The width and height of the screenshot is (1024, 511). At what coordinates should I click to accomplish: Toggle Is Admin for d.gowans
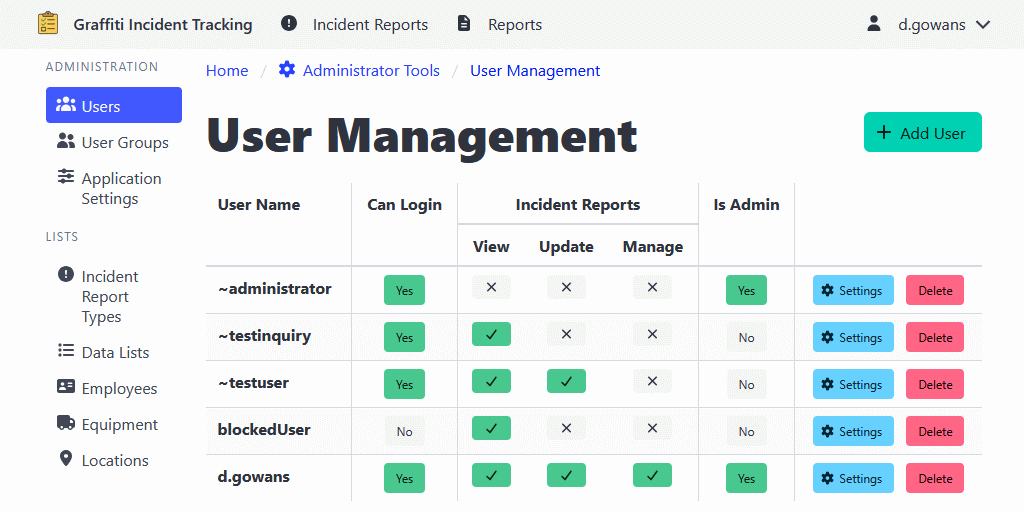746,478
